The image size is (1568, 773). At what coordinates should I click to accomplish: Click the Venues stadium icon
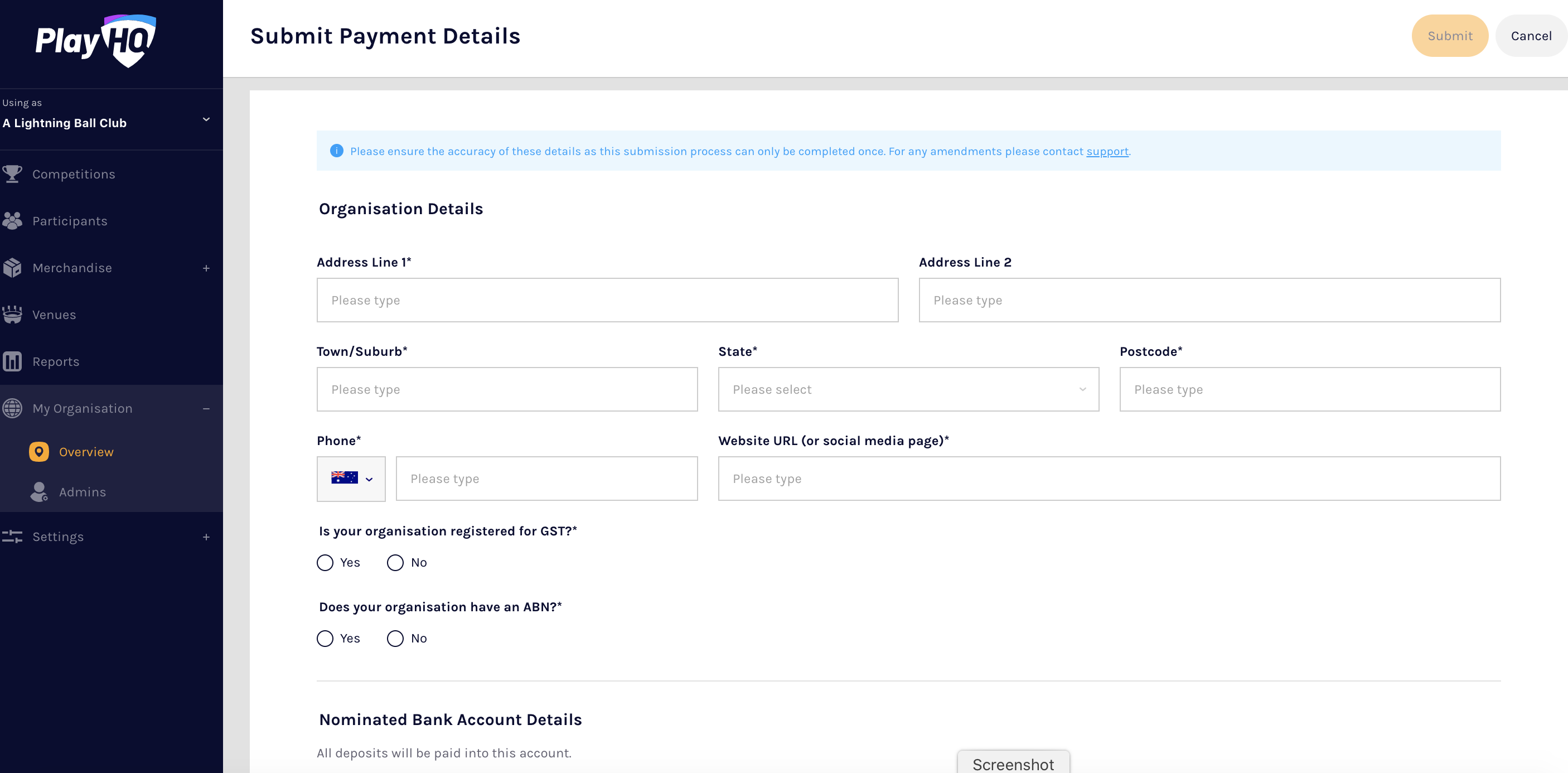[12, 315]
